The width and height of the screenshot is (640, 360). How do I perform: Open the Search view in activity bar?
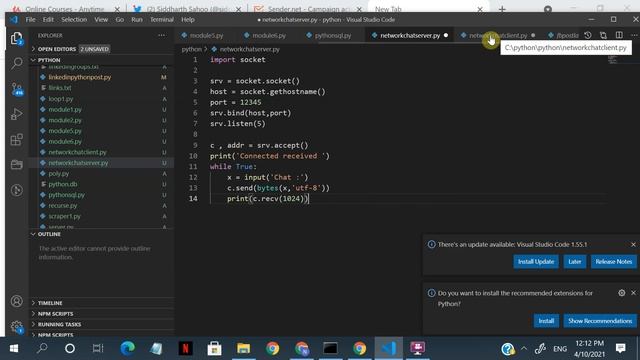click(16, 63)
